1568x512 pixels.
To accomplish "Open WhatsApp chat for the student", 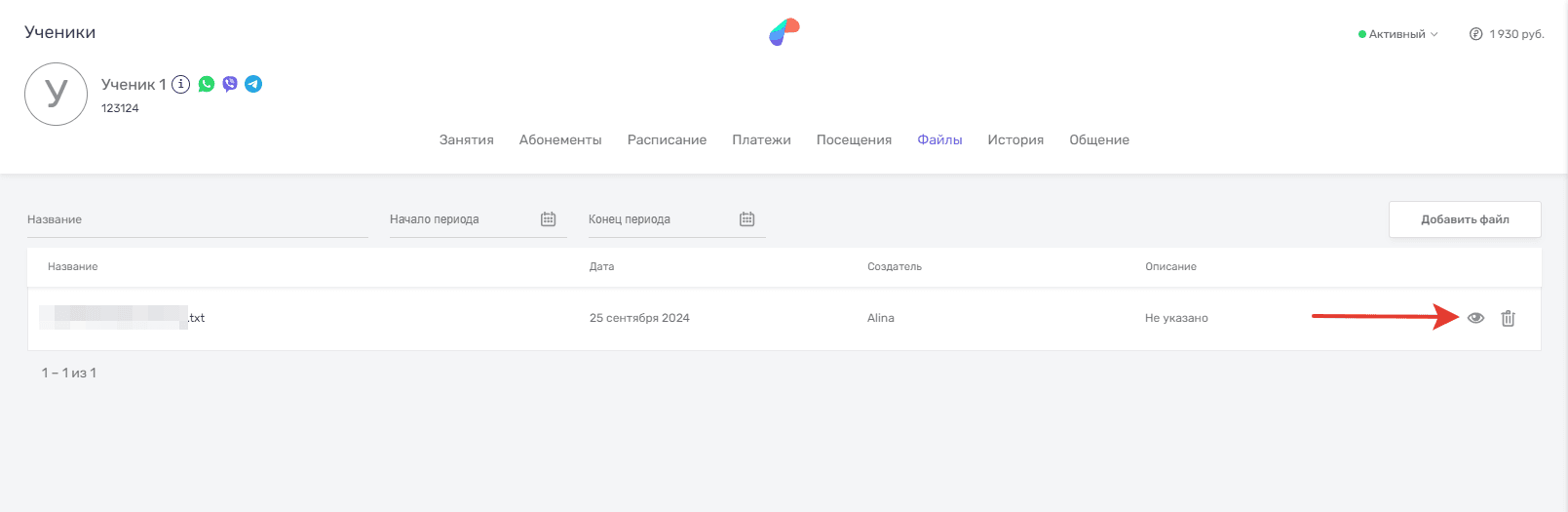I will (x=207, y=84).
